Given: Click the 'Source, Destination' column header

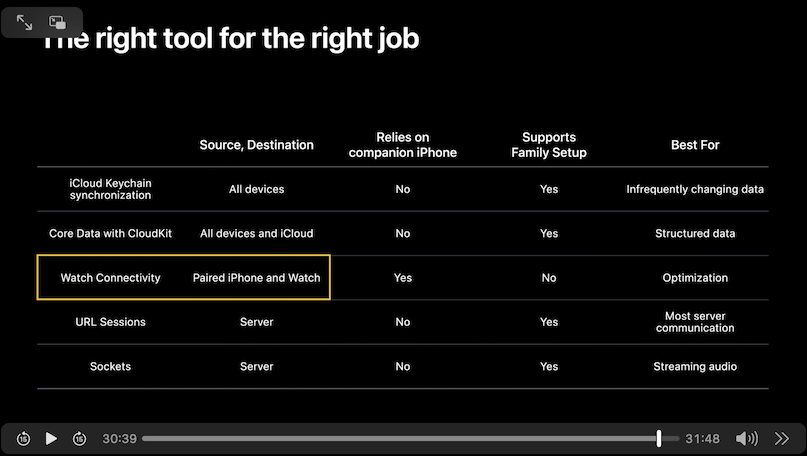Looking at the screenshot, I should [x=256, y=145].
